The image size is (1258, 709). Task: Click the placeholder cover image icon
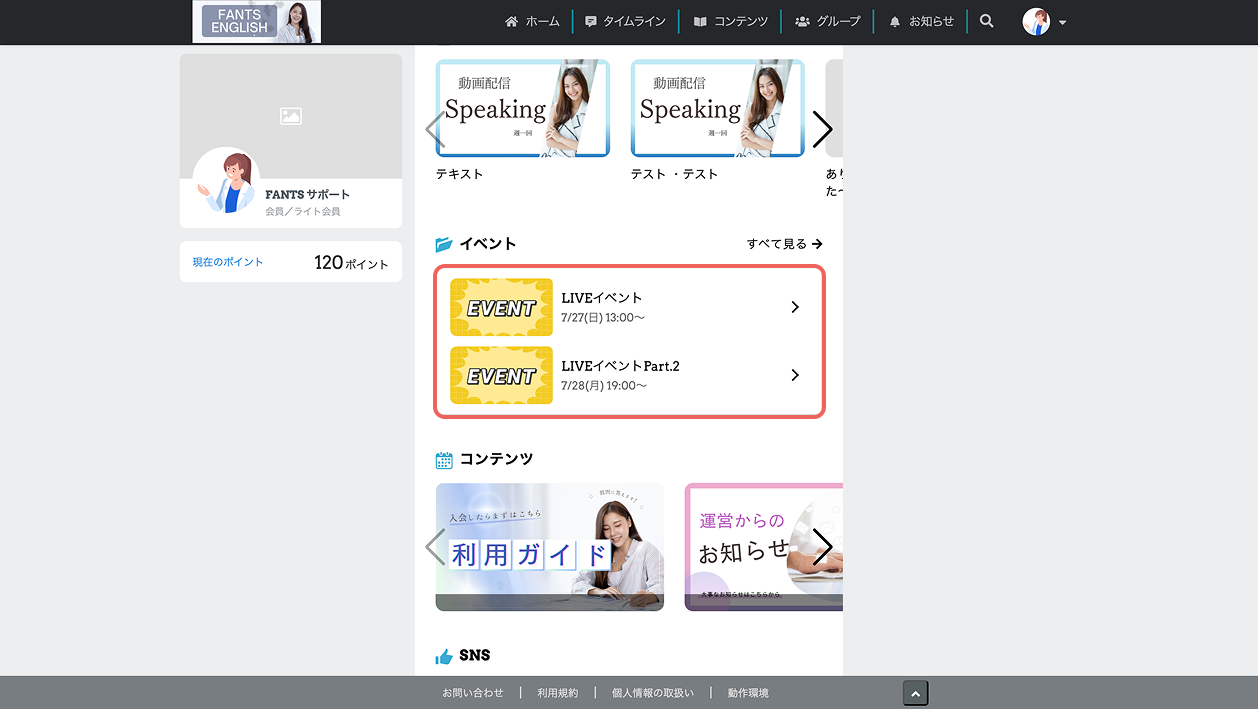(291, 116)
